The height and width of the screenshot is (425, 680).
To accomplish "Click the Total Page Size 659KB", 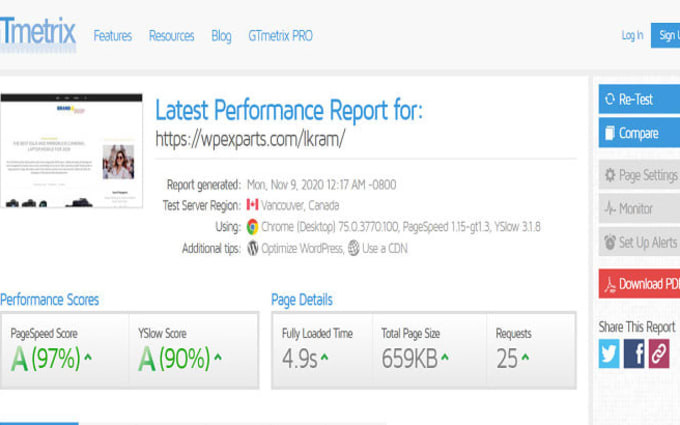I will (409, 359).
